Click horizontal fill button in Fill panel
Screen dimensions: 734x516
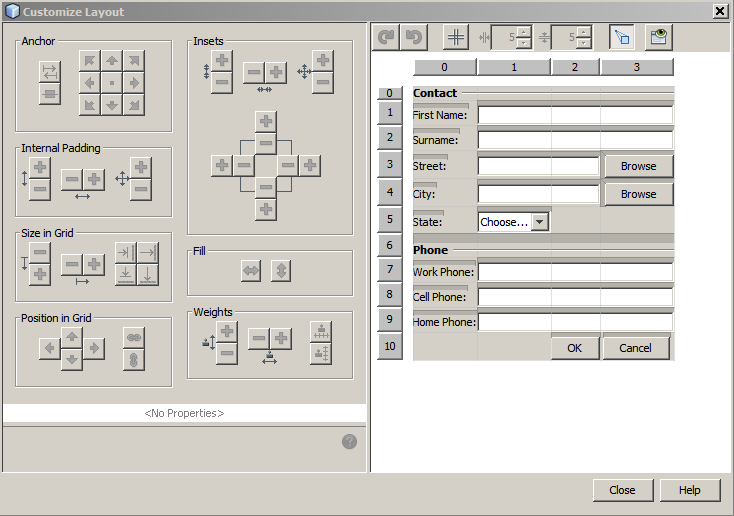250,270
